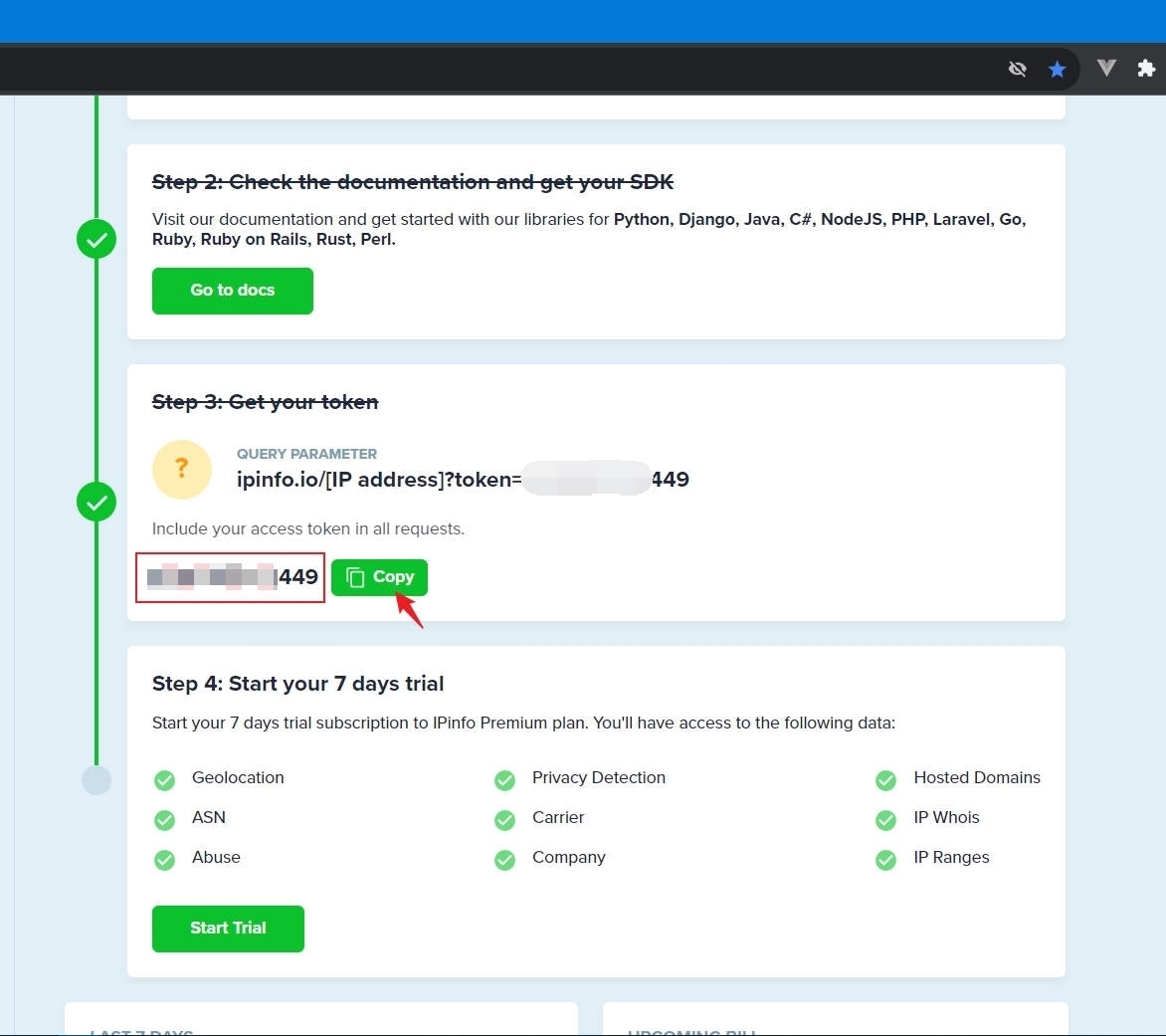Click the IP Ranges feature item
This screenshot has height=1036, width=1166.
[952, 858]
